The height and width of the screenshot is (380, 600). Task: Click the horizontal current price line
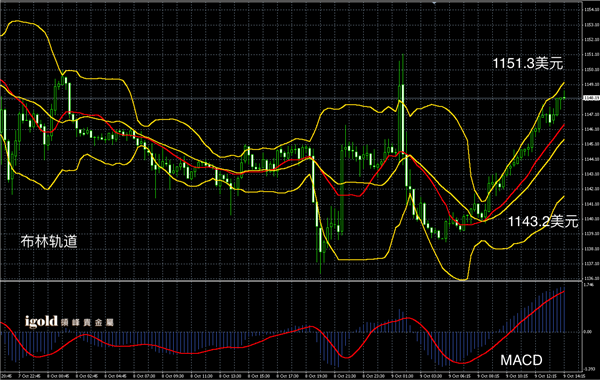tap(291, 98)
